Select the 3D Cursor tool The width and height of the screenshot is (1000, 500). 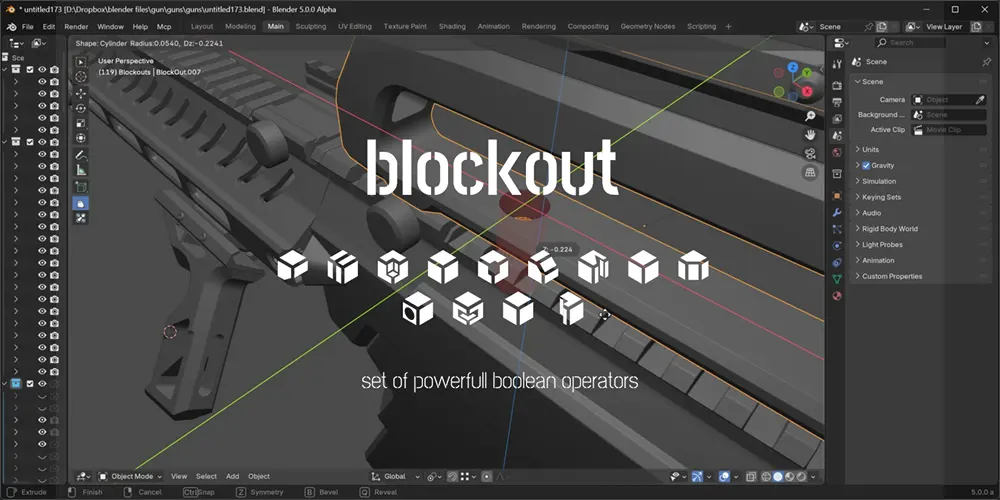(x=81, y=77)
